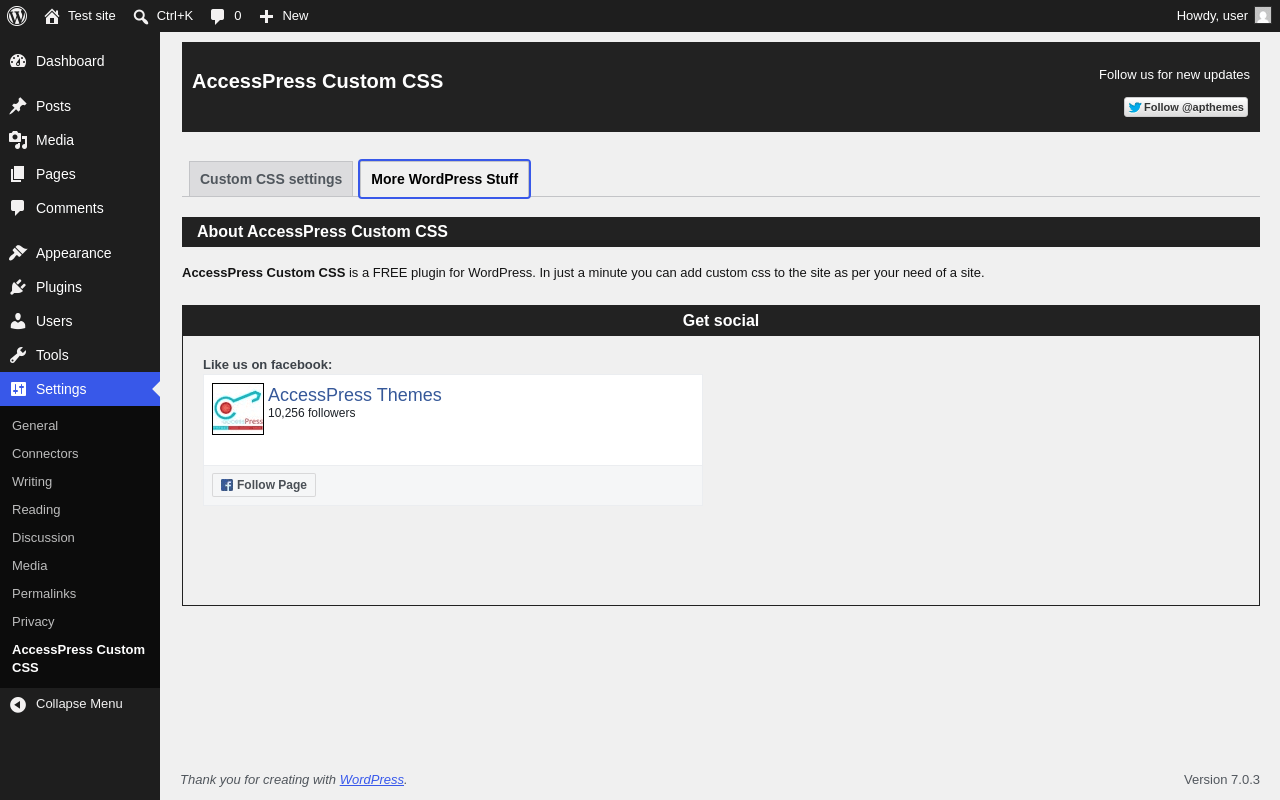The height and width of the screenshot is (800, 1280).
Task: Click the Test site name link
Action: (x=92, y=15)
